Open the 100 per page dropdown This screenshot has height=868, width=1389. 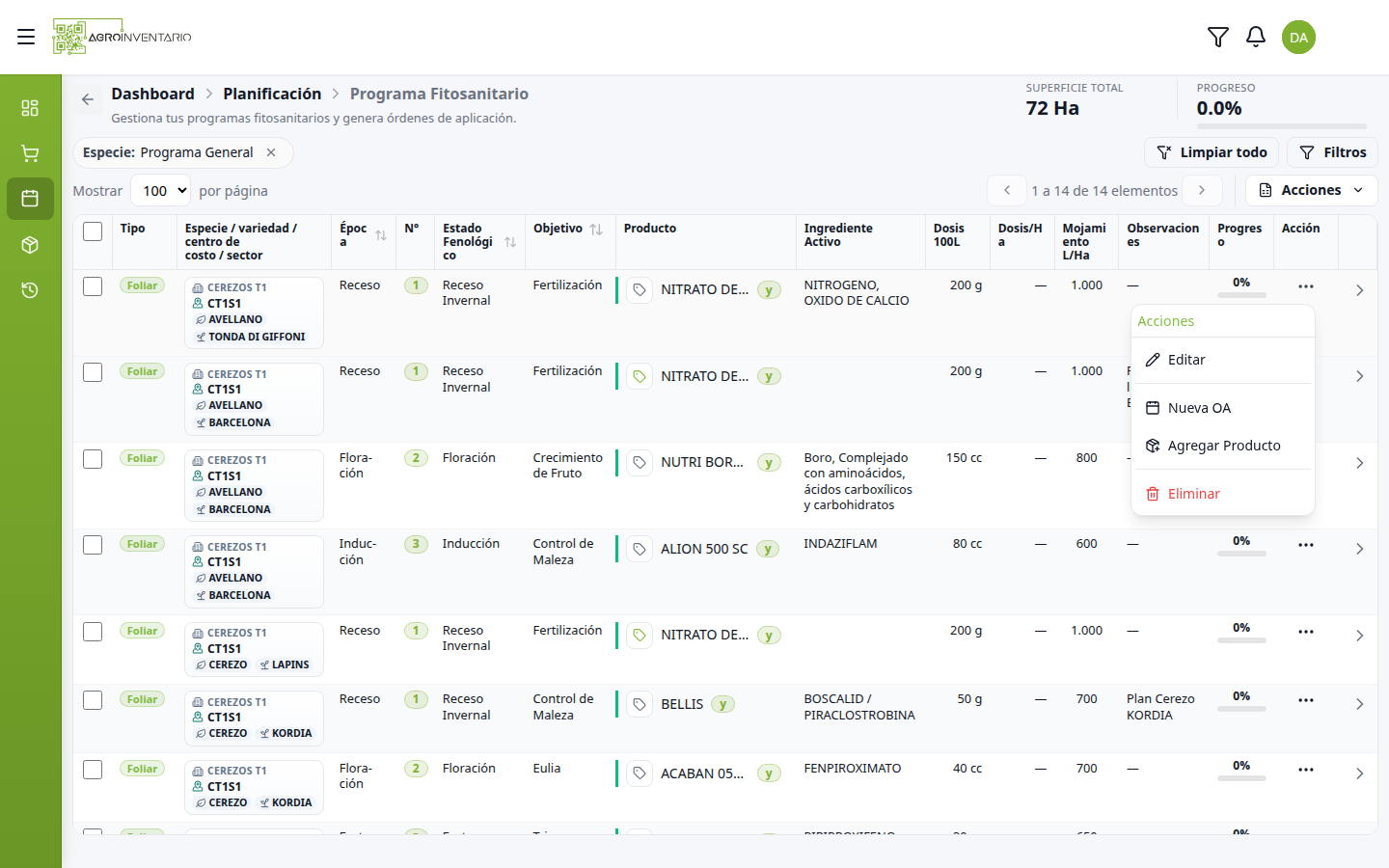point(160,191)
